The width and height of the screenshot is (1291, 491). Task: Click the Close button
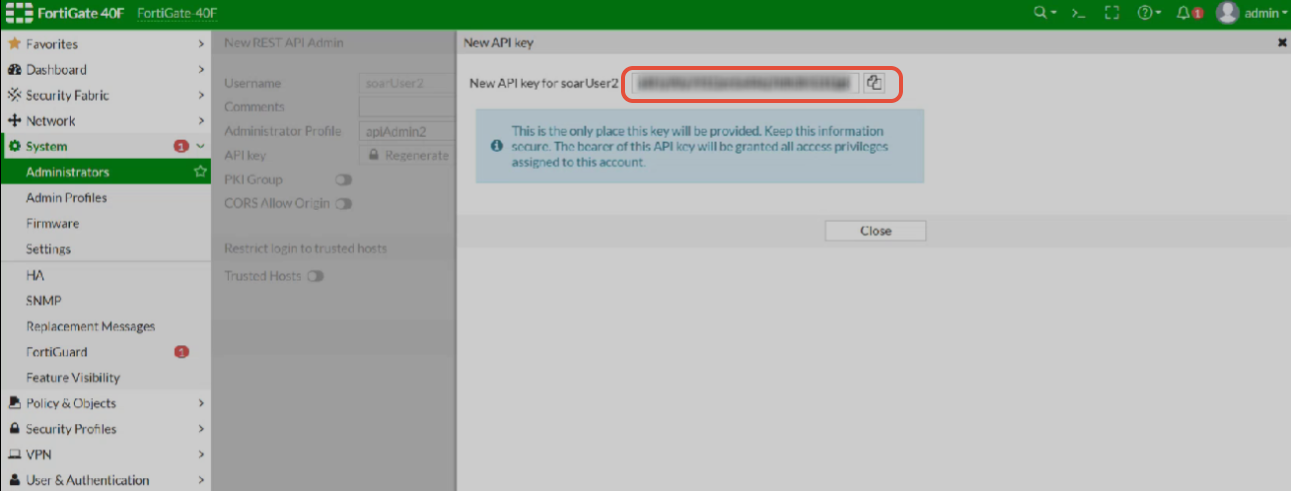[x=875, y=231]
